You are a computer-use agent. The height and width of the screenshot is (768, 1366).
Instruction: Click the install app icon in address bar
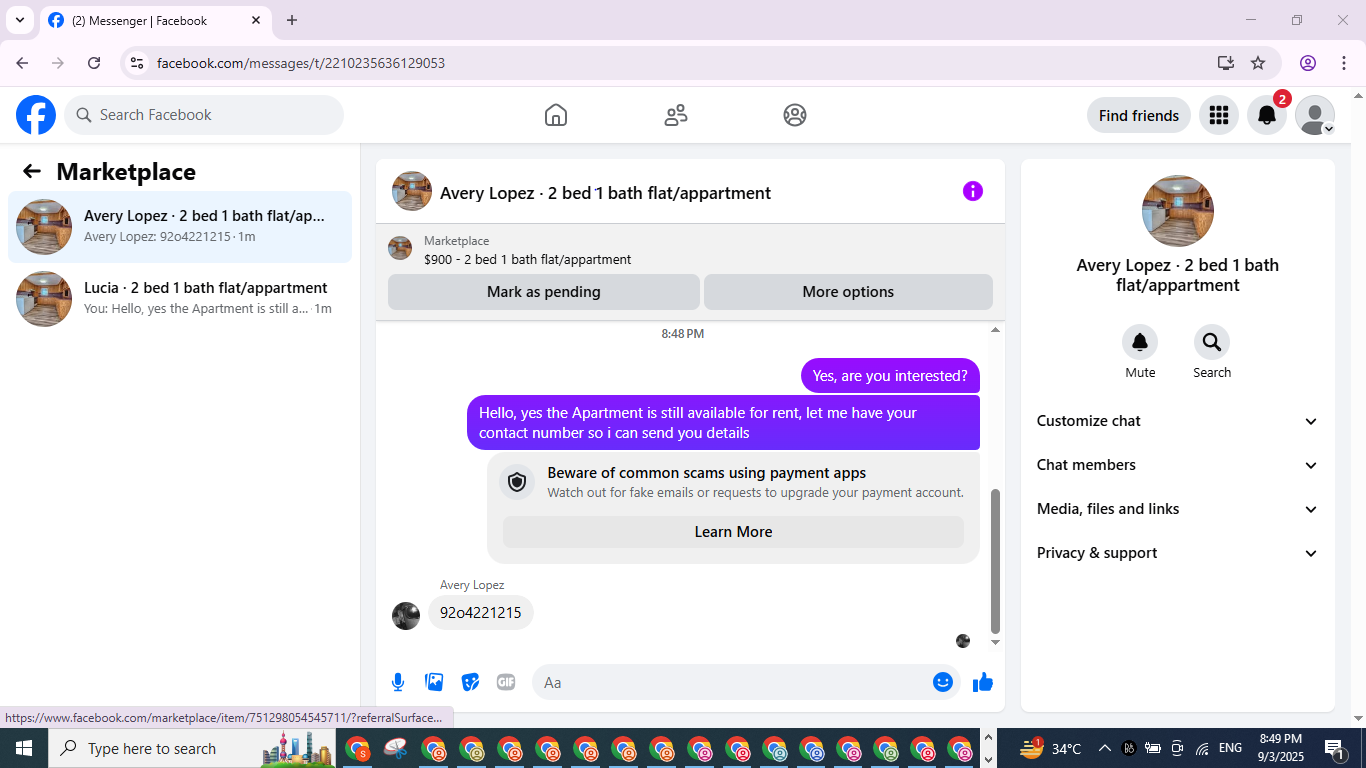(x=1226, y=63)
